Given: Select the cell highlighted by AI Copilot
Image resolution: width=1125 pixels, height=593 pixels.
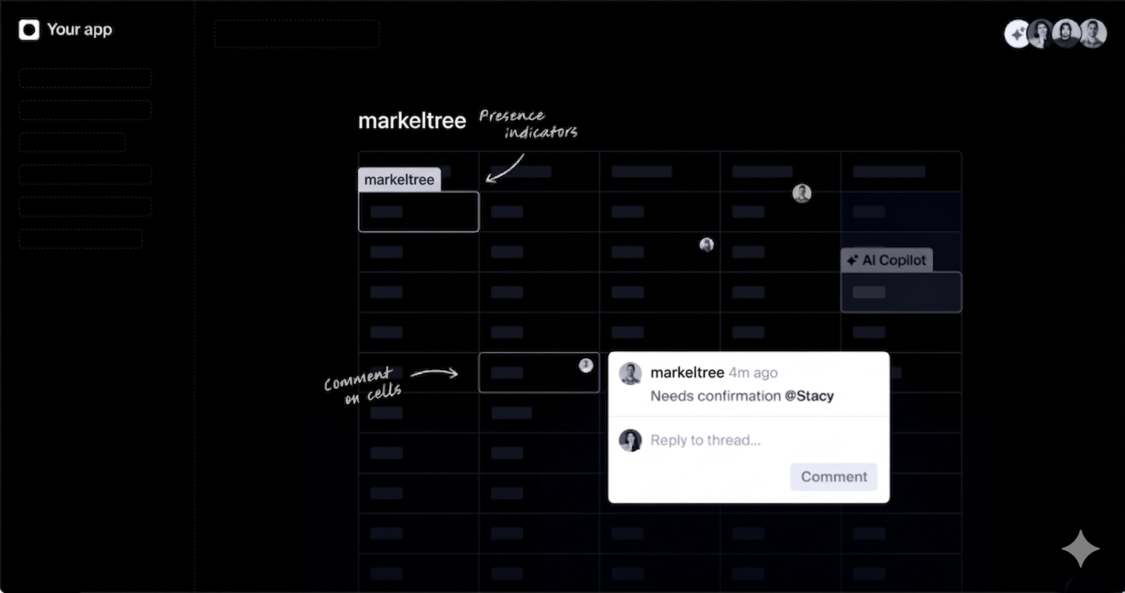Looking at the screenshot, I should tap(900, 292).
